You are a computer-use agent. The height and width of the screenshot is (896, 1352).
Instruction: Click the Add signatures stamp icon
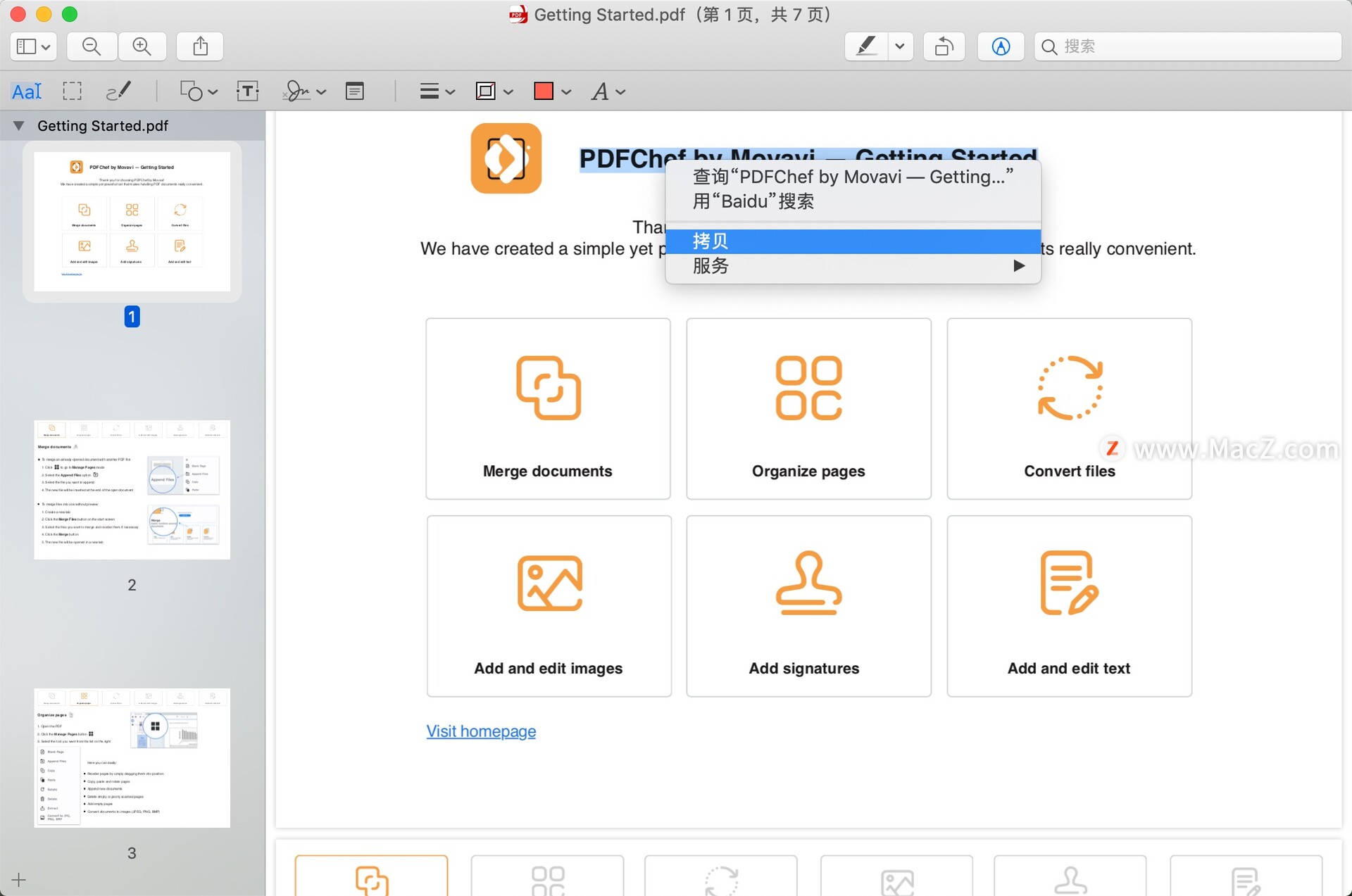(x=808, y=583)
